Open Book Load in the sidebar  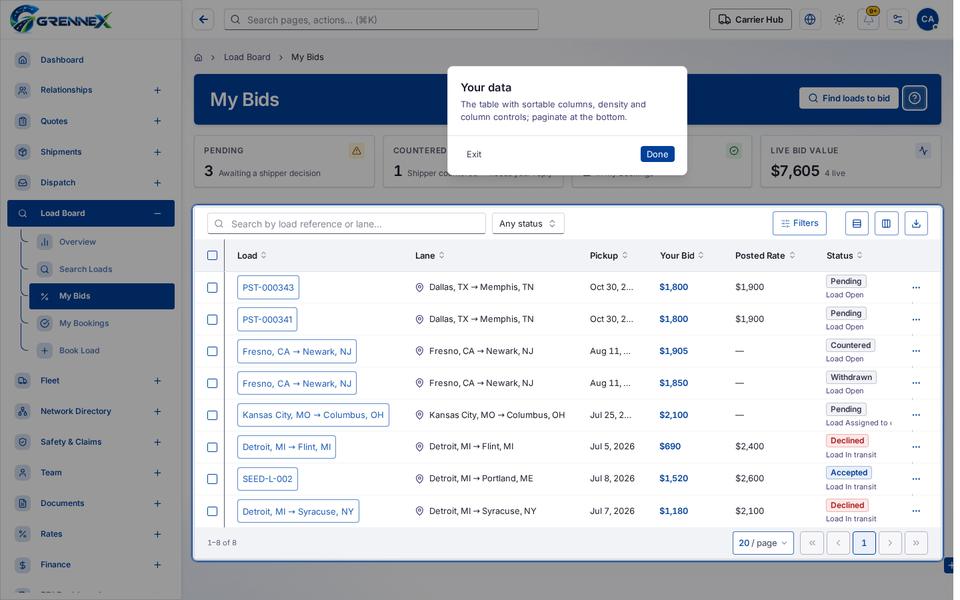[x=102, y=350]
